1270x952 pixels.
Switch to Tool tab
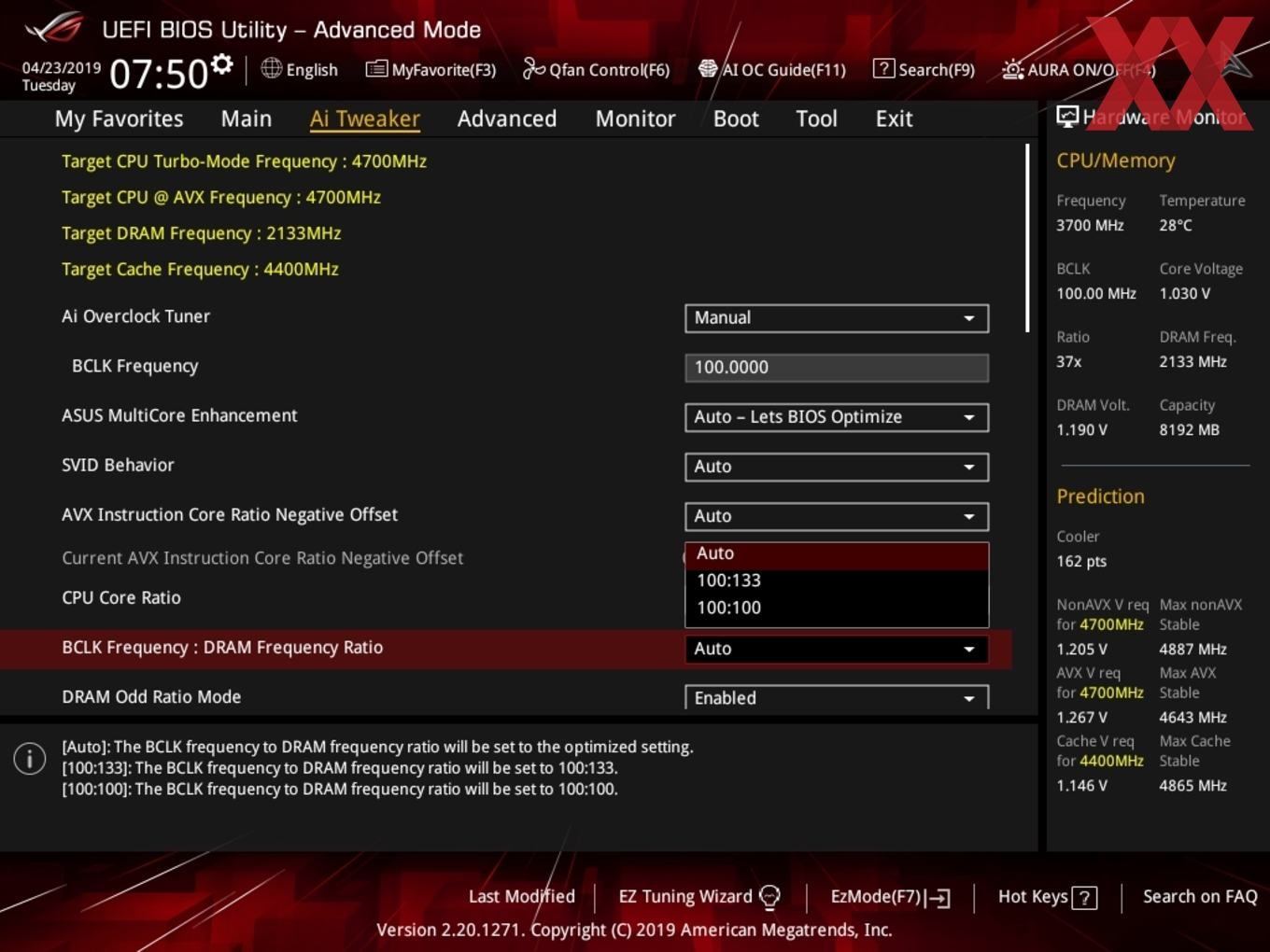point(816,119)
